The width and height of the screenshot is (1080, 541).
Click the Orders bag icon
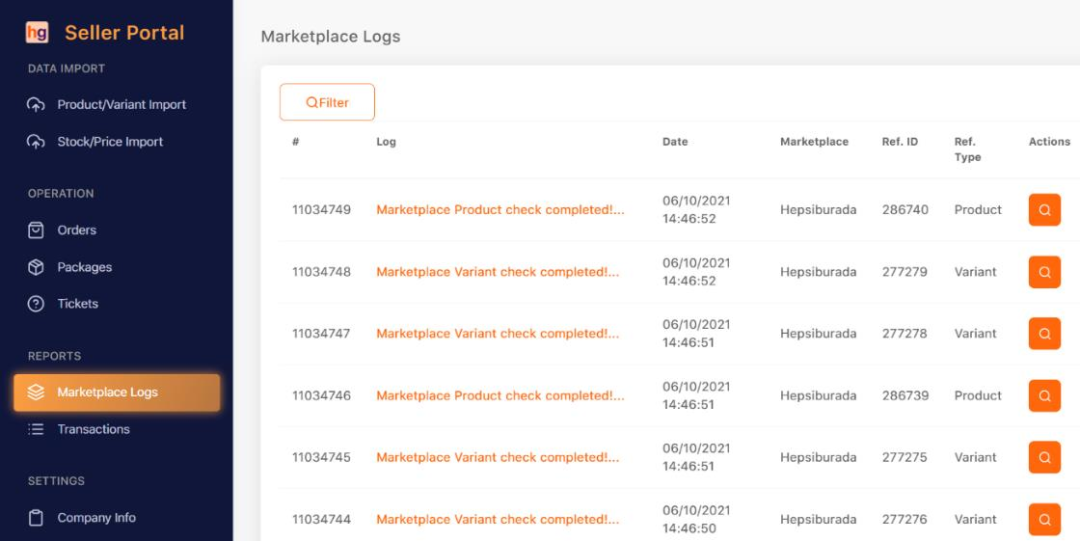point(36,230)
